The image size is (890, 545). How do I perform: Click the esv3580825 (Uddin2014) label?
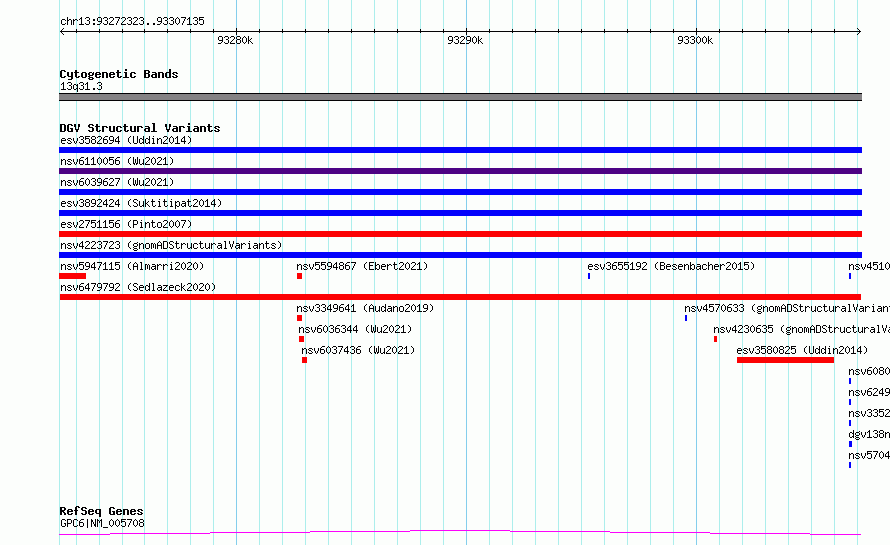pyautogui.click(x=802, y=350)
